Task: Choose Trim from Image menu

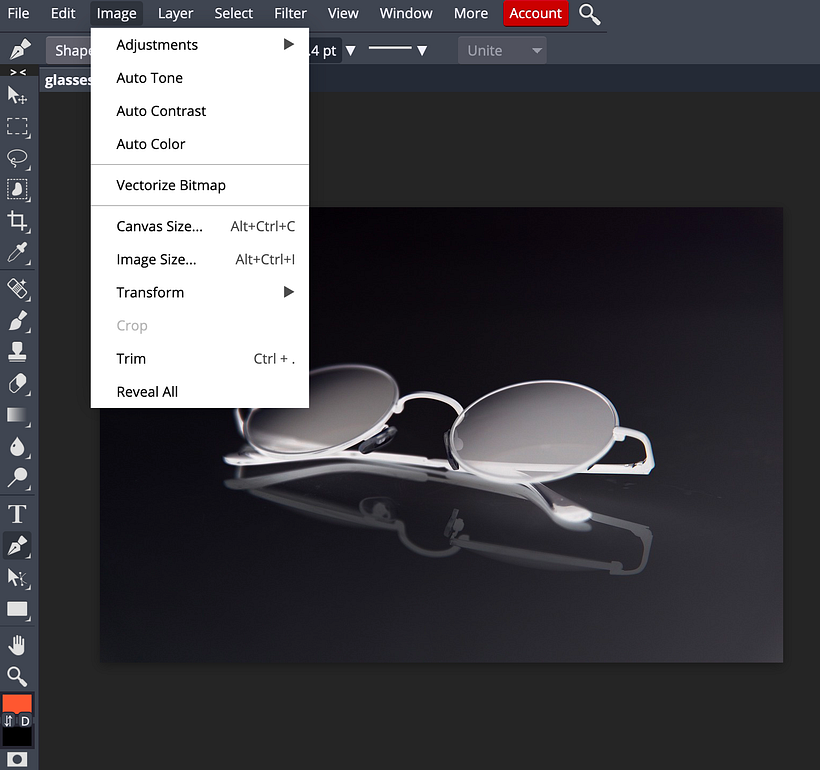Action: pyautogui.click(x=200, y=359)
